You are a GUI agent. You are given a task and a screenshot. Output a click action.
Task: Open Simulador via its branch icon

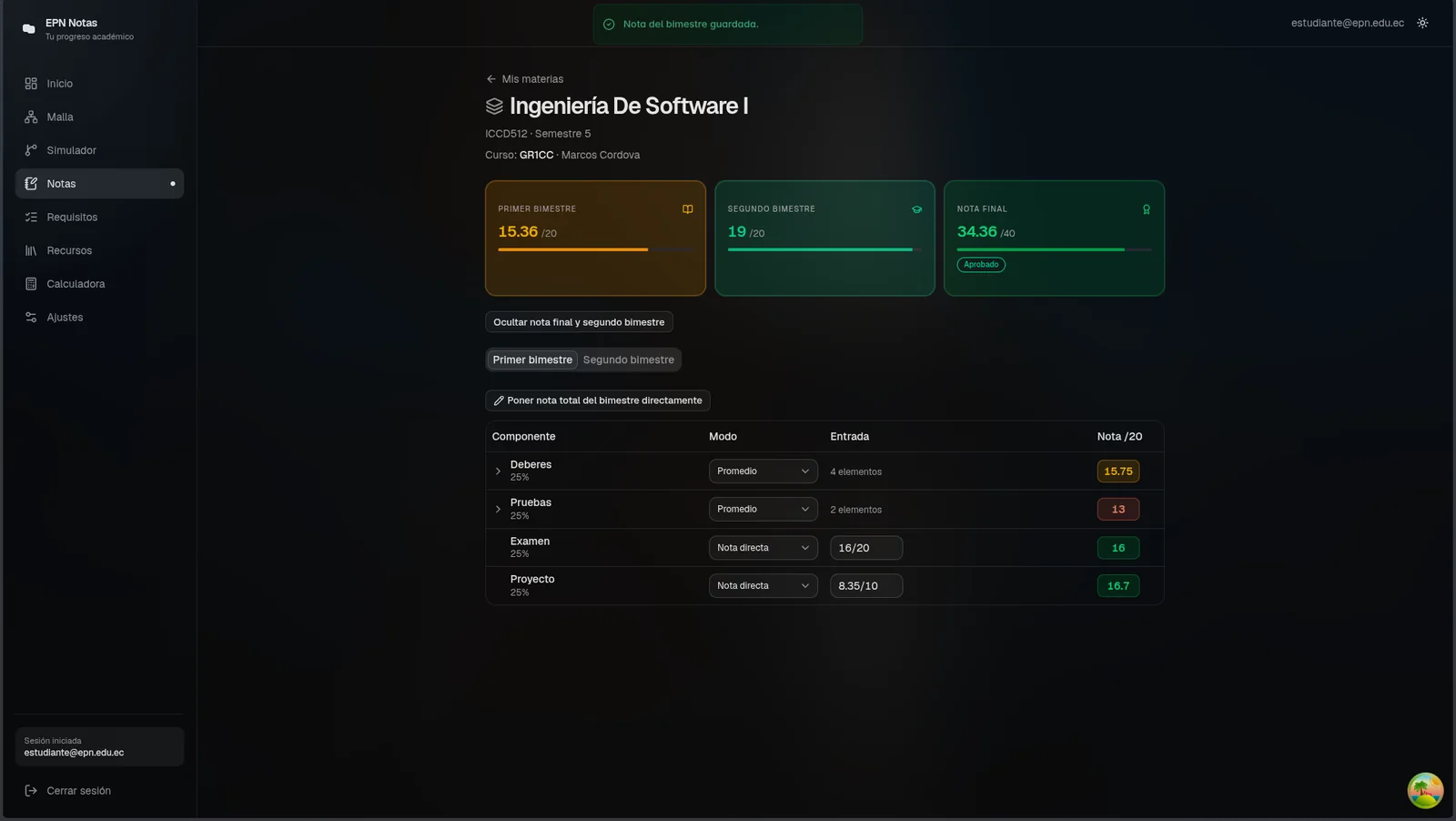(31, 150)
